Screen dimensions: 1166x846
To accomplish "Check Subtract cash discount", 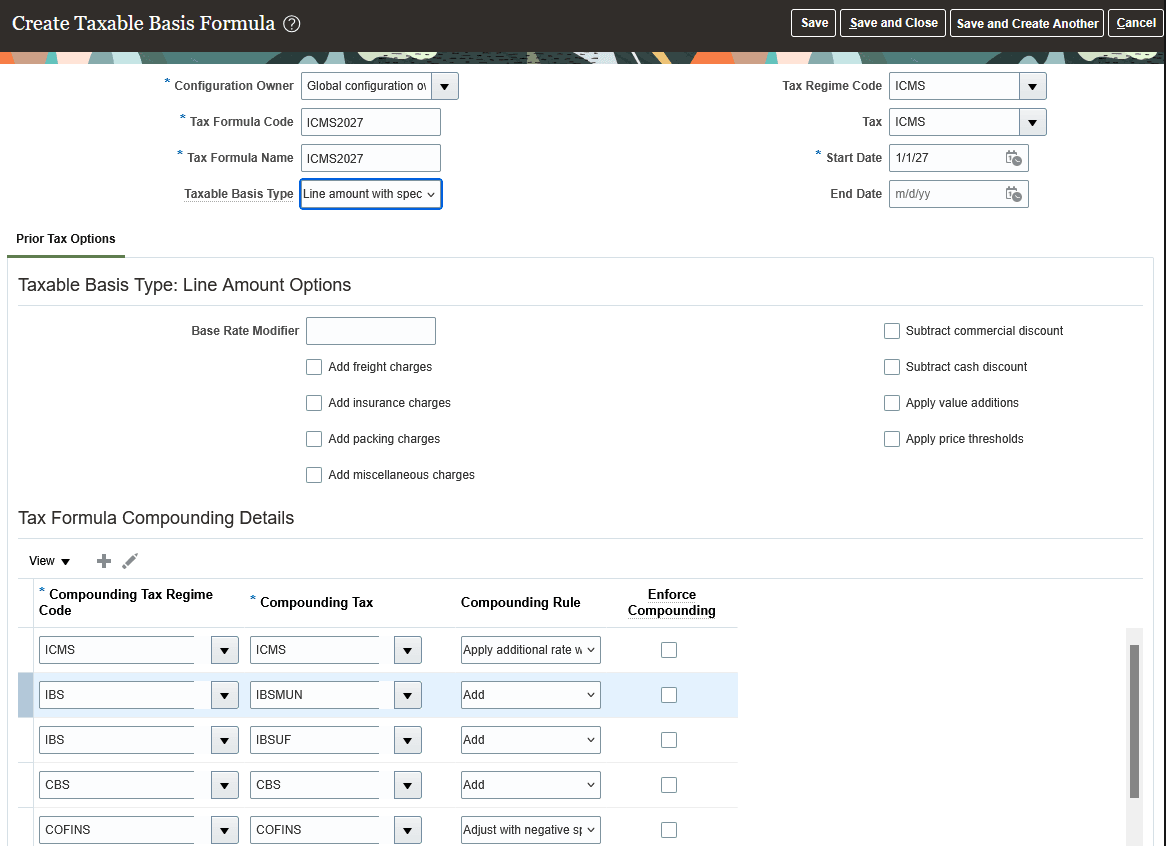I will pyautogui.click(x=891, y=367).
